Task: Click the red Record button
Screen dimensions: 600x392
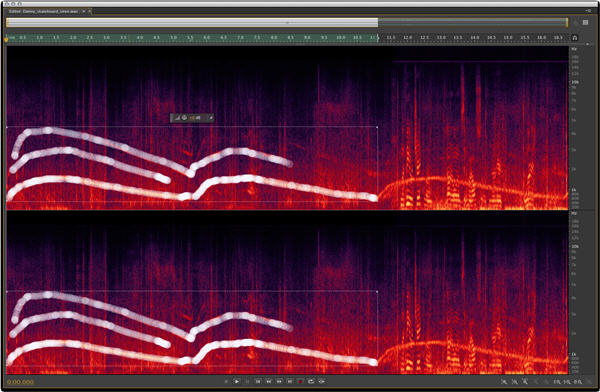Action: (x=300, y=381)
